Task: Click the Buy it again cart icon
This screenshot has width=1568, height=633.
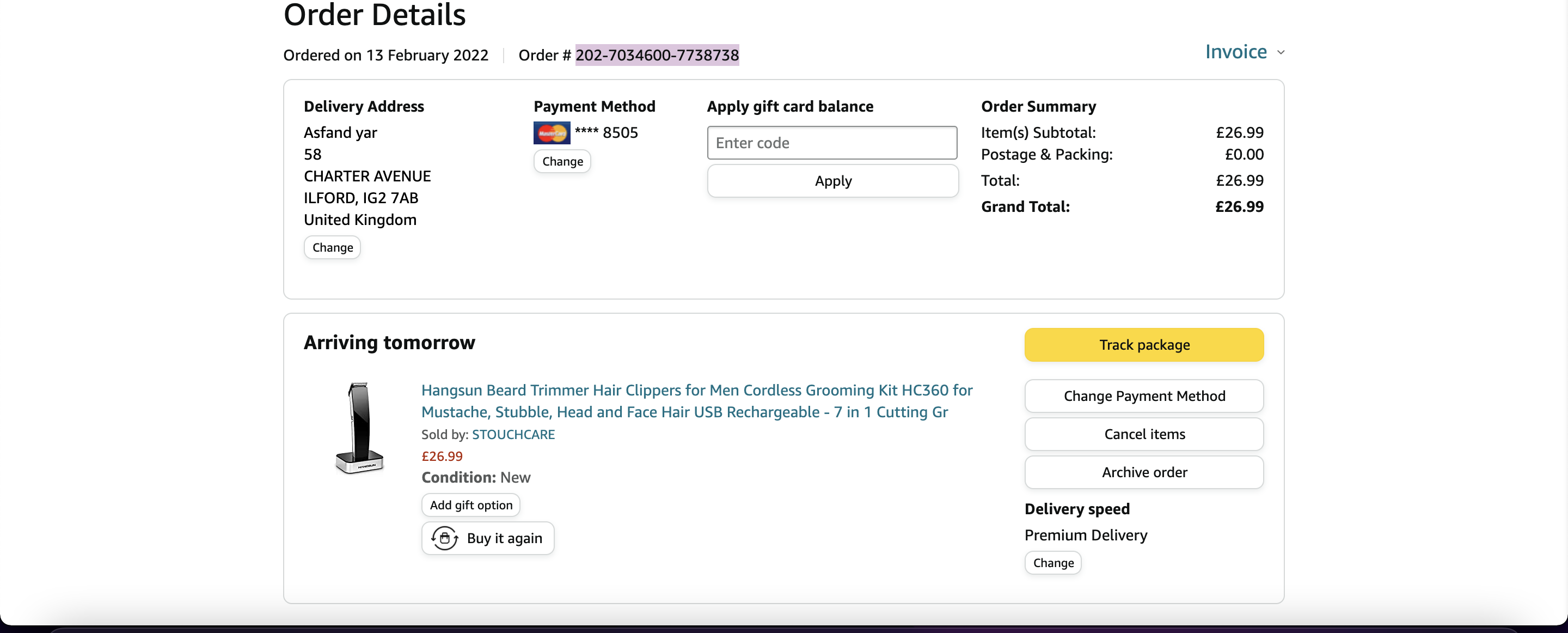Action: (x=445, y=538)
